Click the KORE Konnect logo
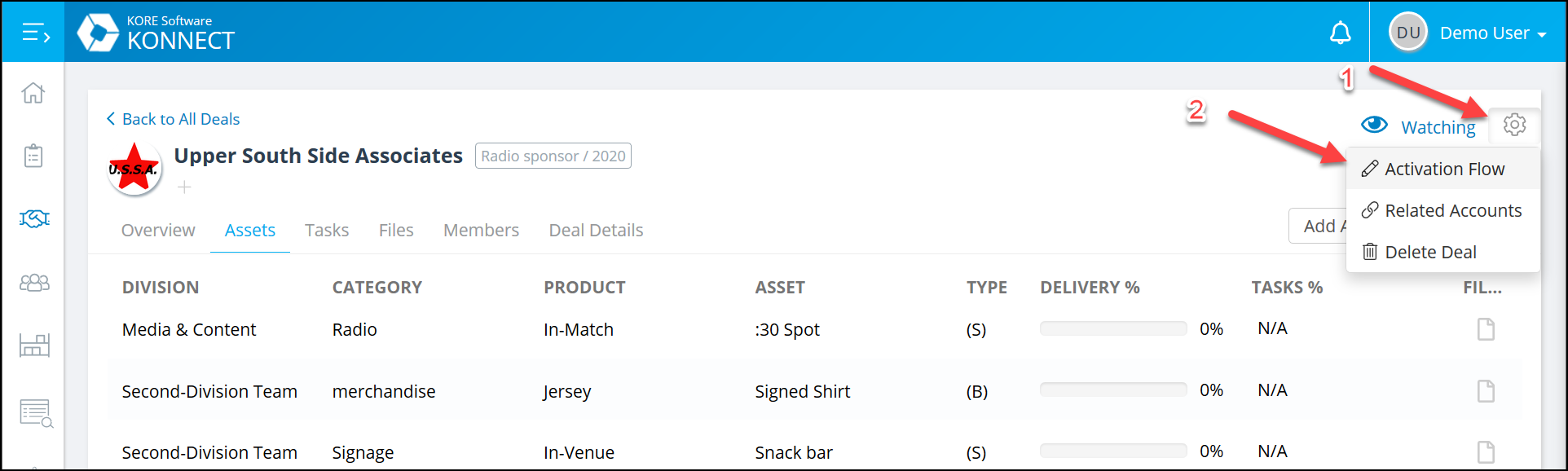Image resolution: width=1568 pixels, height=471 pixels. click(156, 33)
